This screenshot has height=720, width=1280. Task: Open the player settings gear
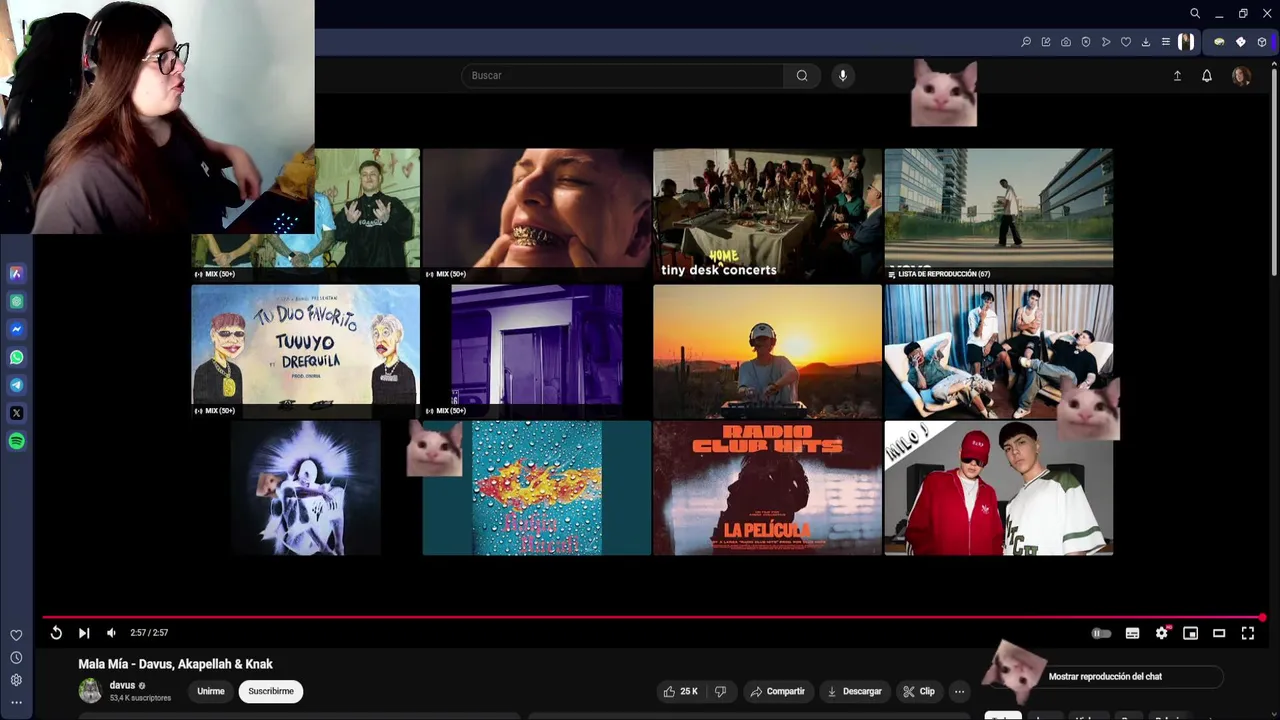click(1162, 633)
